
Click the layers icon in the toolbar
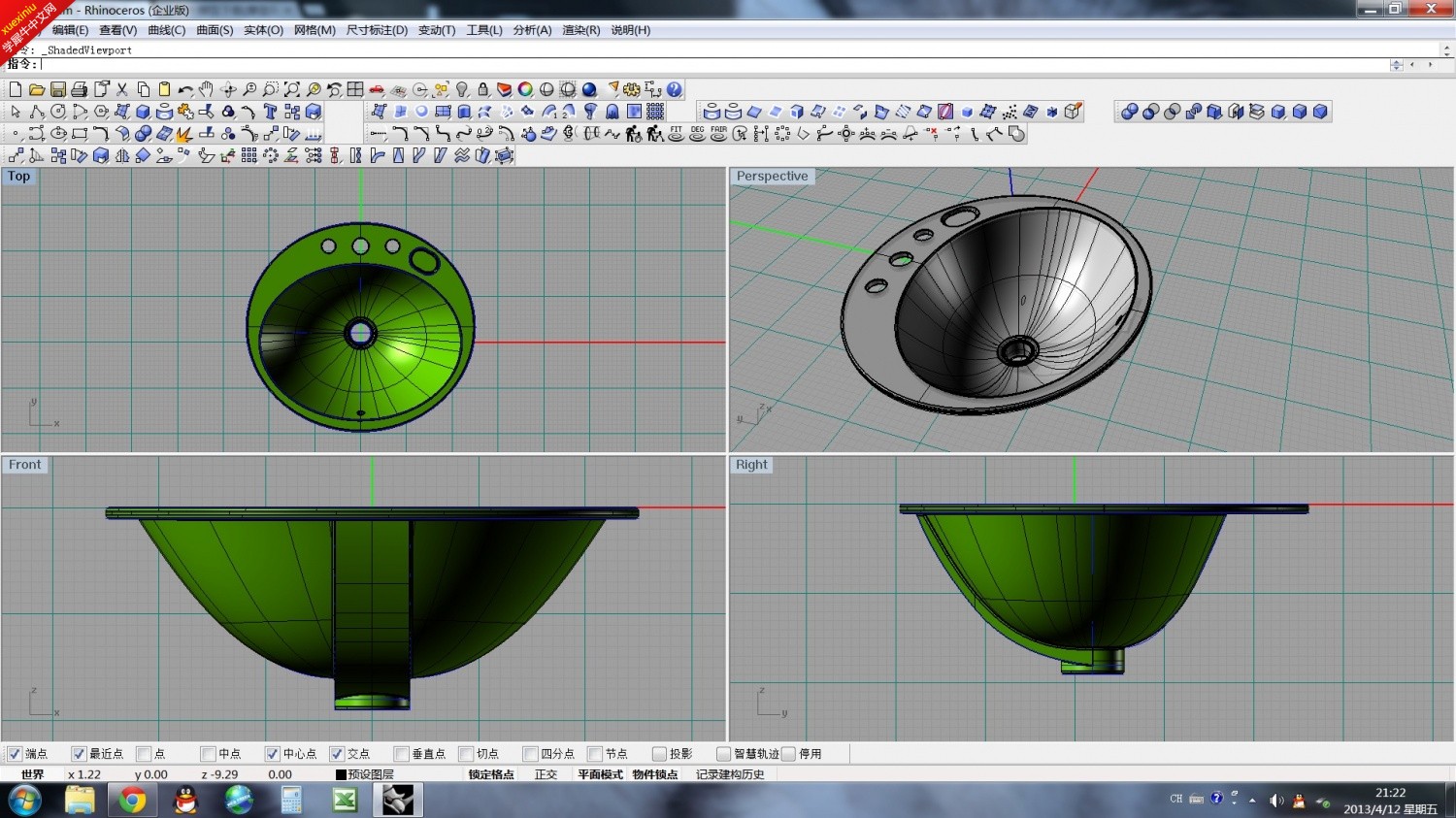pos(504,89)
